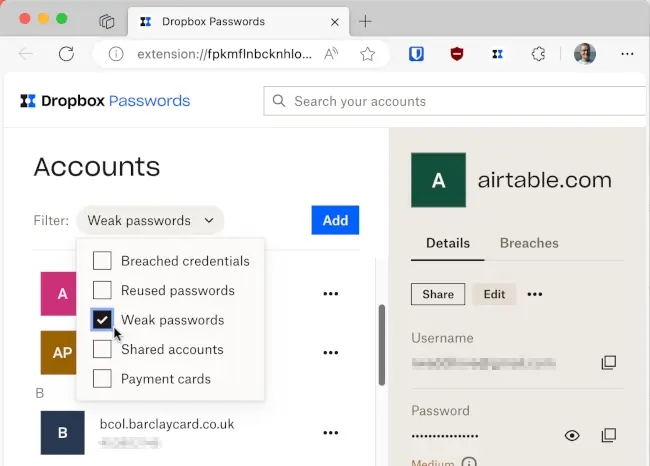Open the Bitwarden extension icon

click(x=416, y=54)
